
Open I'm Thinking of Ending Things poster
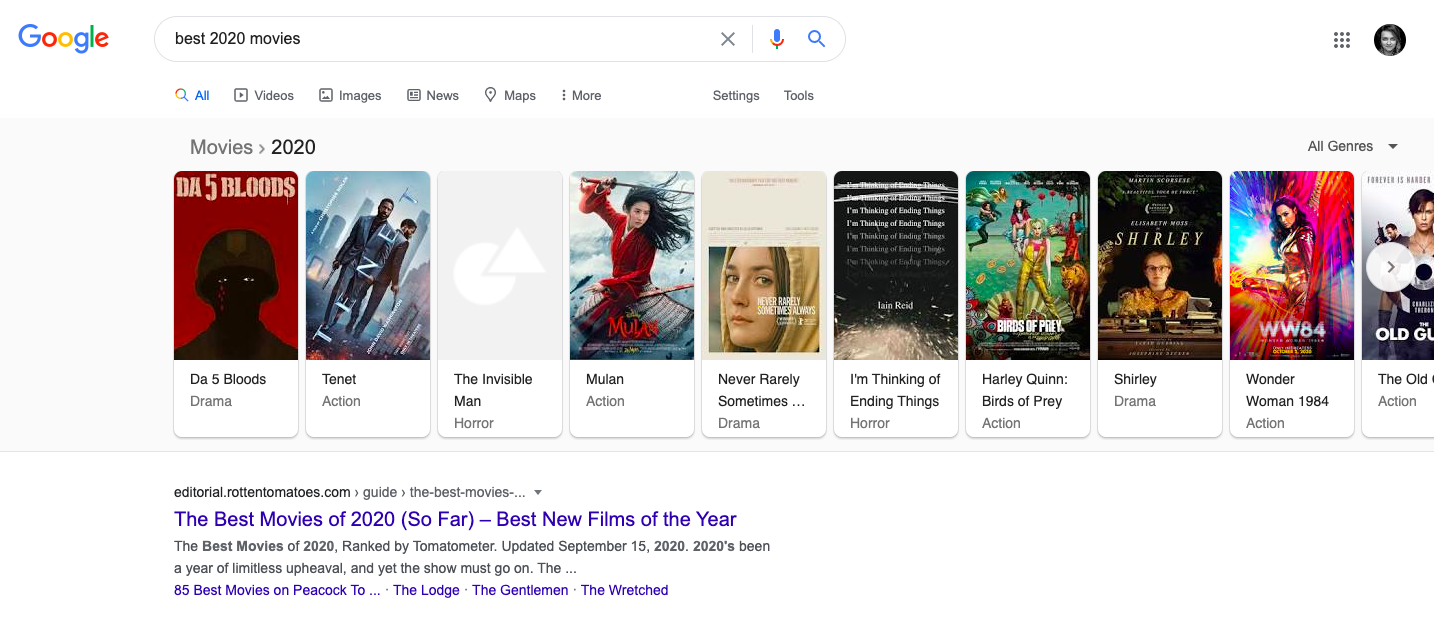(896, 265)
